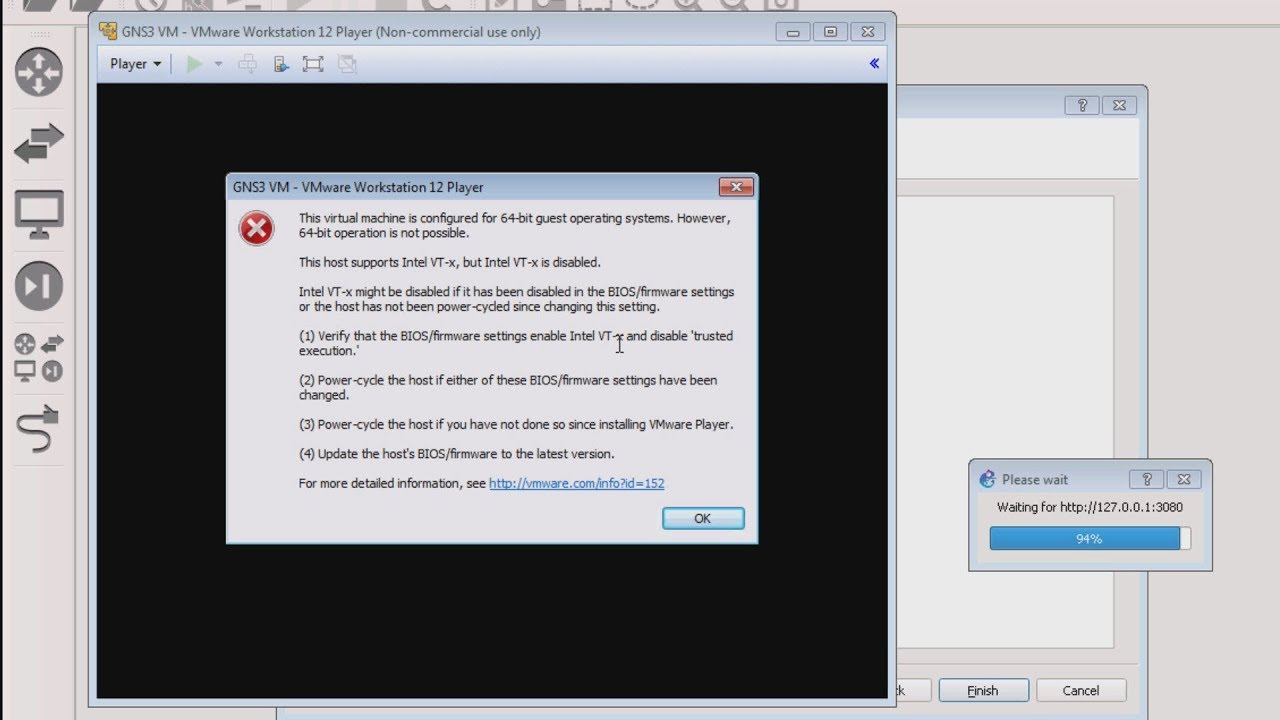Close the Please wait dialog
Screen dimensions: 1280x720
point(1184,480)
